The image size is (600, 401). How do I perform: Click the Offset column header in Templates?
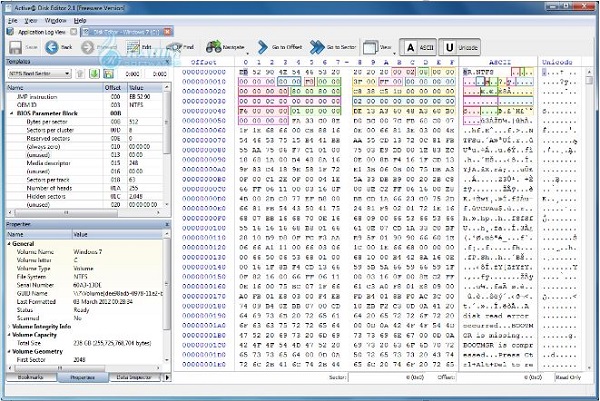pos(115,88)
